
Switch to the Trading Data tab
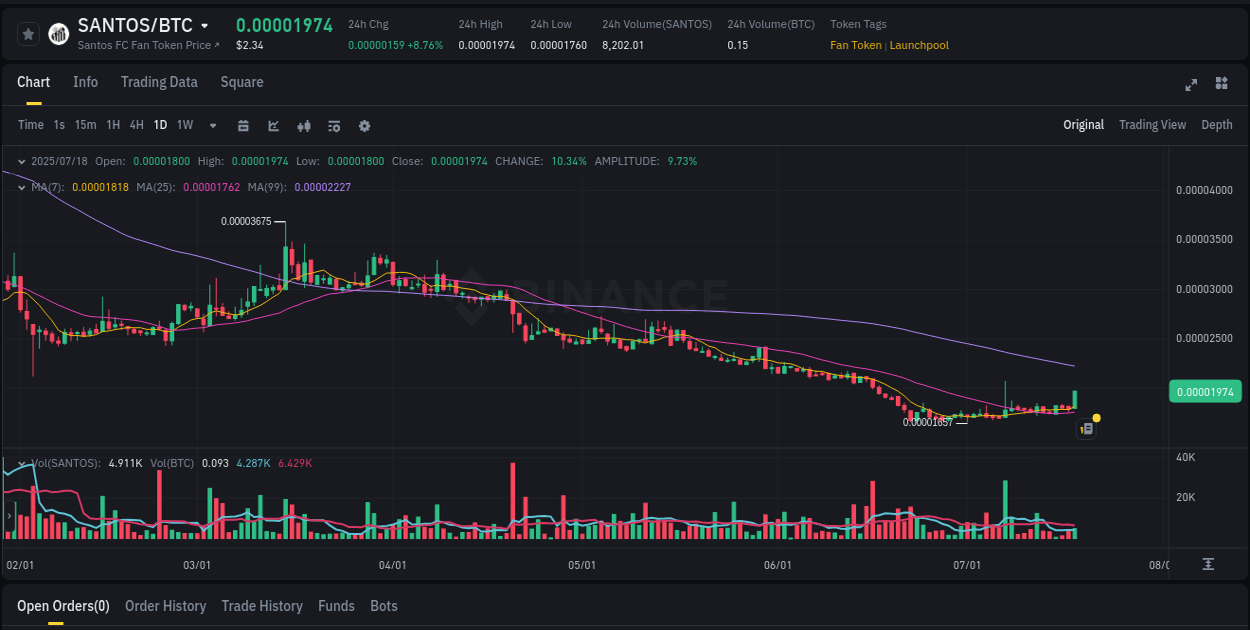[x=159, y=82]
